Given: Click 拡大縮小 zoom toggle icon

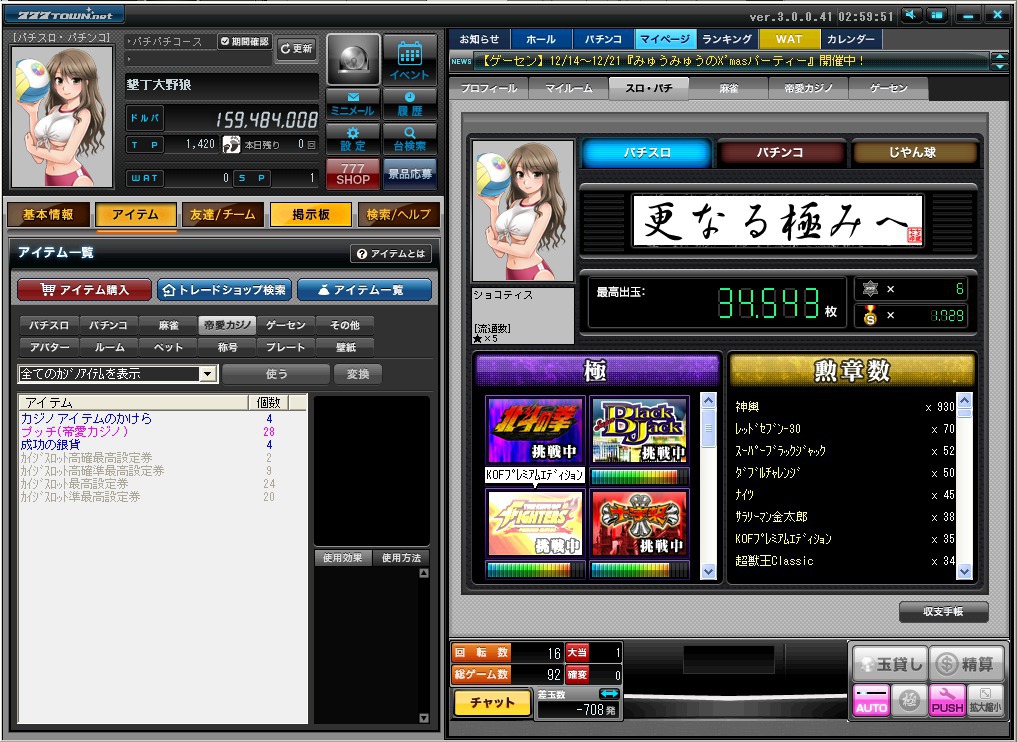Looking at the screenshot, I should [x=985, y=700].
